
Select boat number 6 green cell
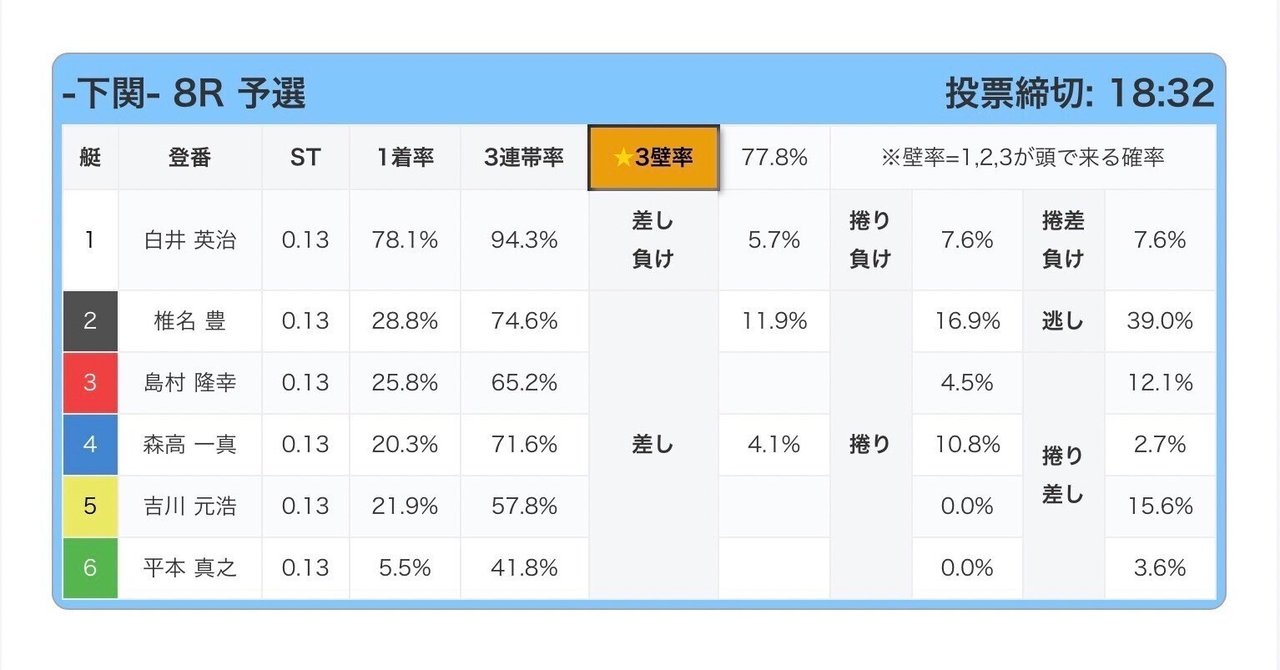pyautogui.click(x=90, y=568)
